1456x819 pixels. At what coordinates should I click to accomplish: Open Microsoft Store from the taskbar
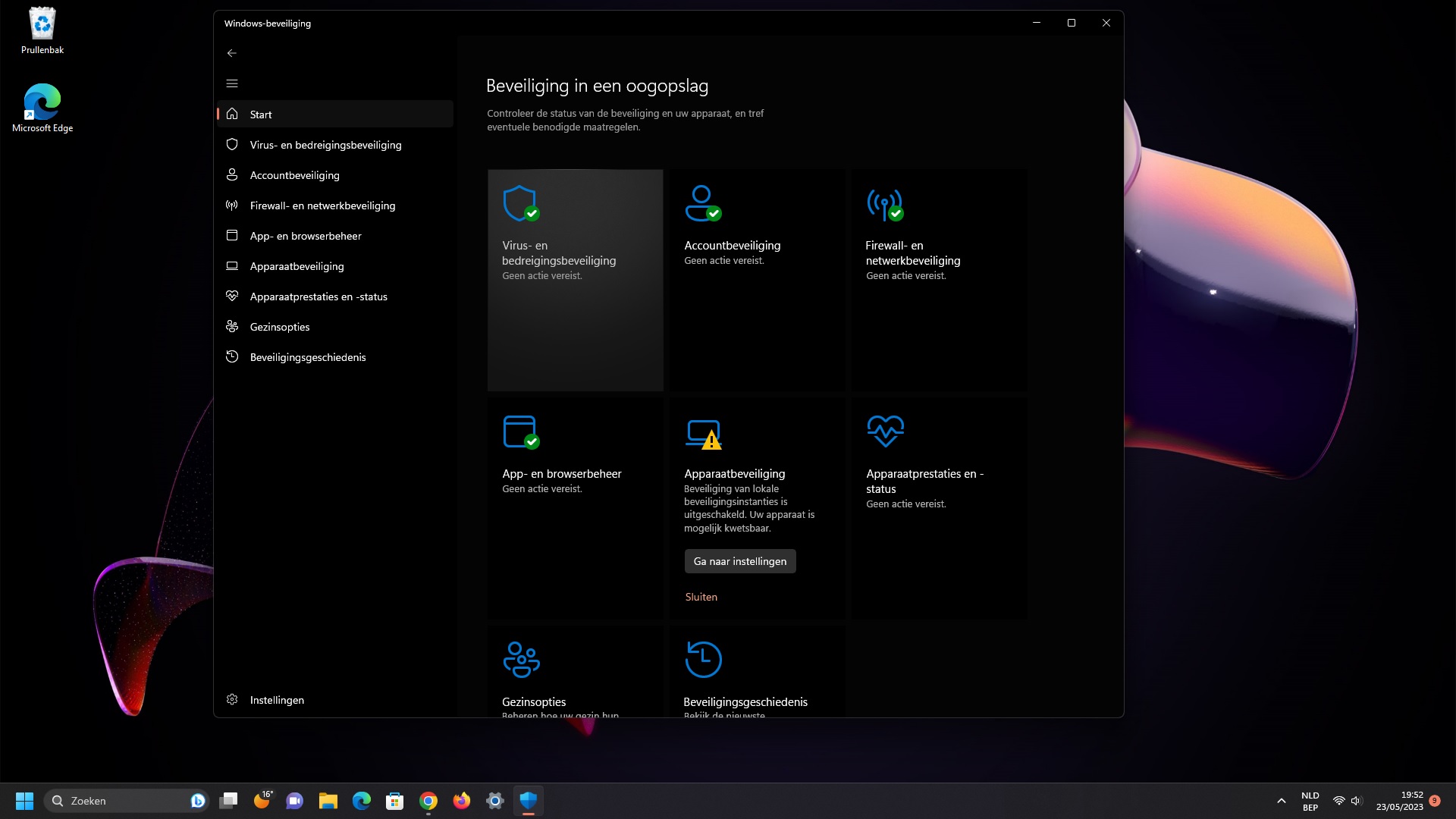tap(395, 801)
